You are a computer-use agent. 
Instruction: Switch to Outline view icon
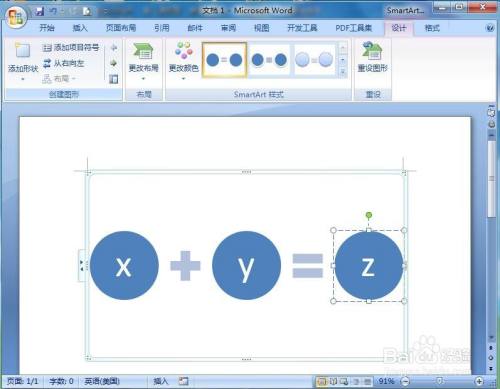[356, 381]
